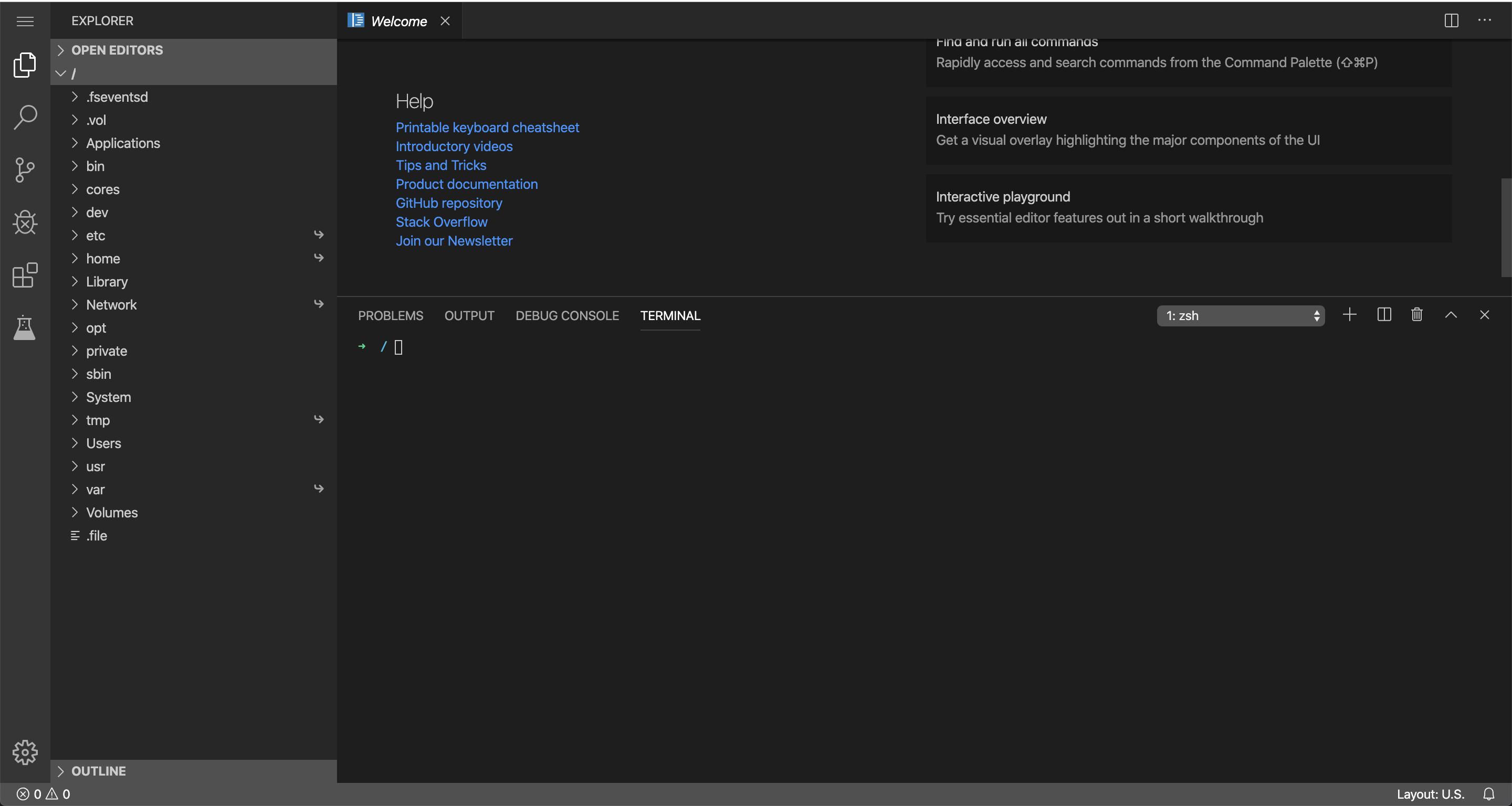Split the editor to the right
The width and height of the screenshot is (1512, 806).
tap(1451, 20)
